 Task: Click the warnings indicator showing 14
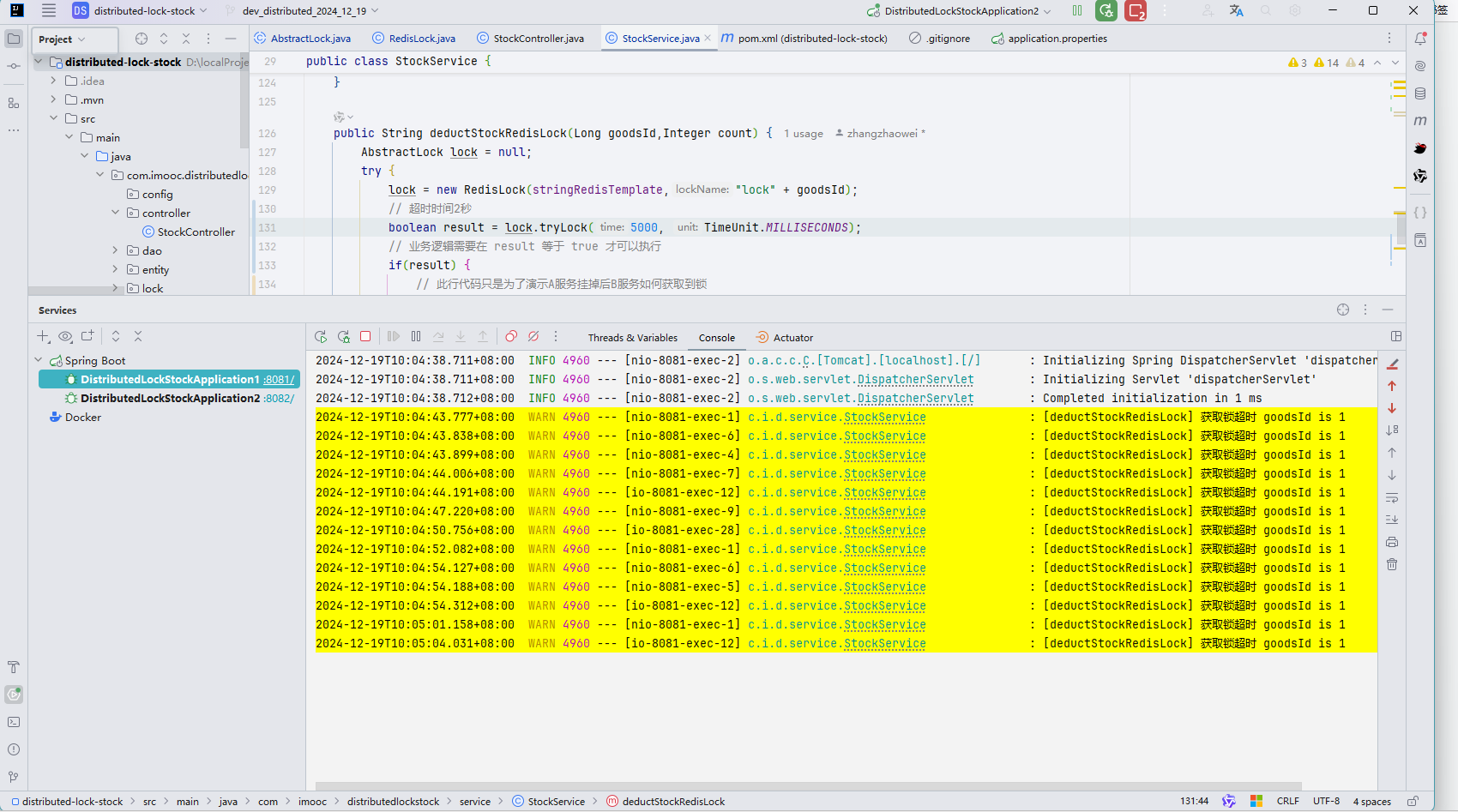tap(1326, 63)
